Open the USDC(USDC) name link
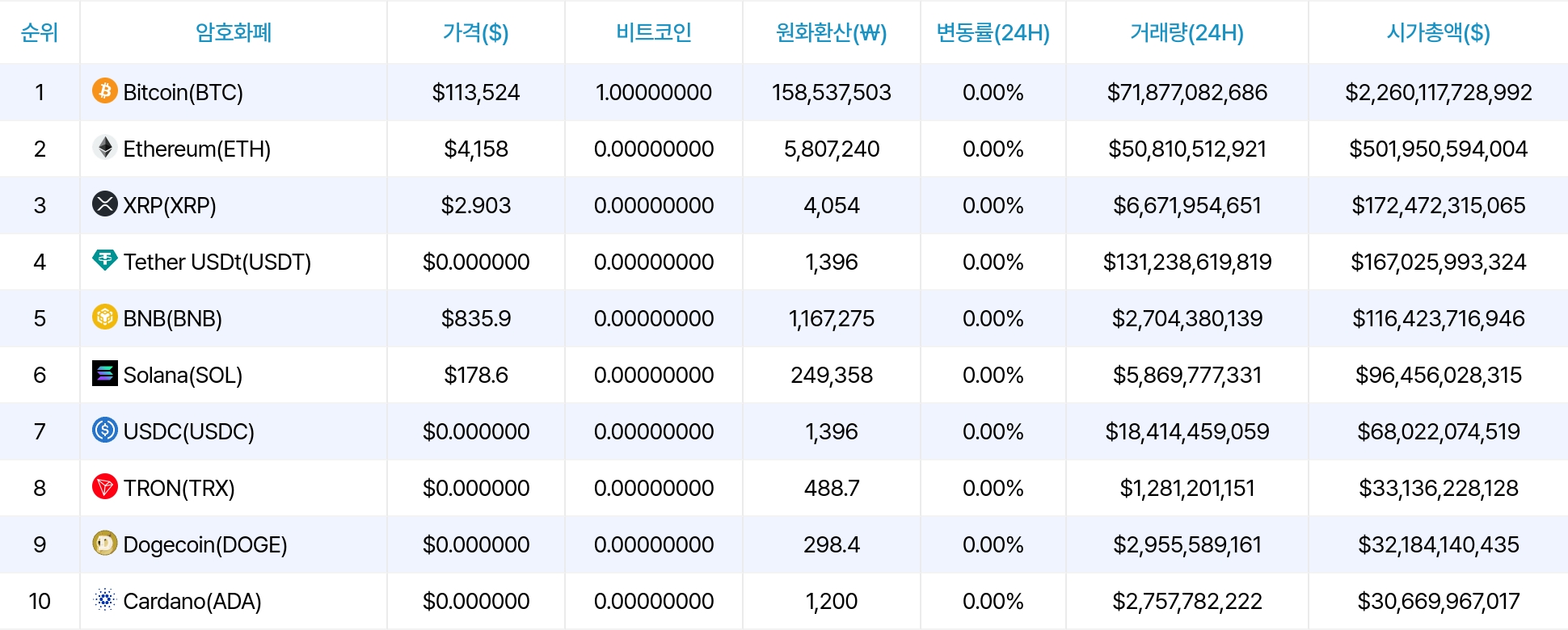 (189, 431)
